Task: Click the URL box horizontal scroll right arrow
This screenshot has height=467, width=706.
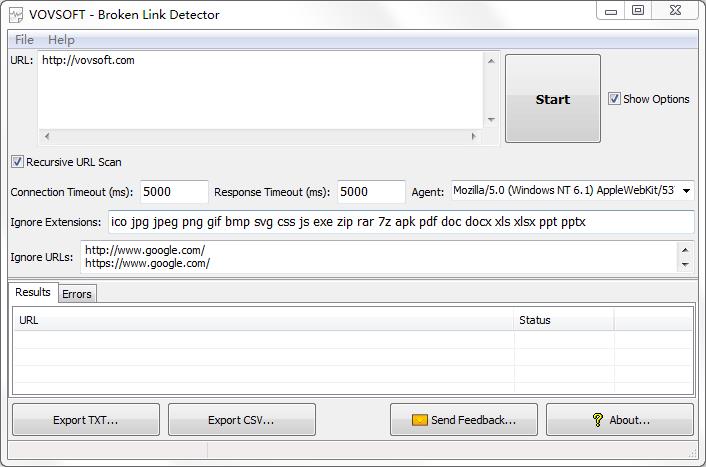Action: click(474, 136)
